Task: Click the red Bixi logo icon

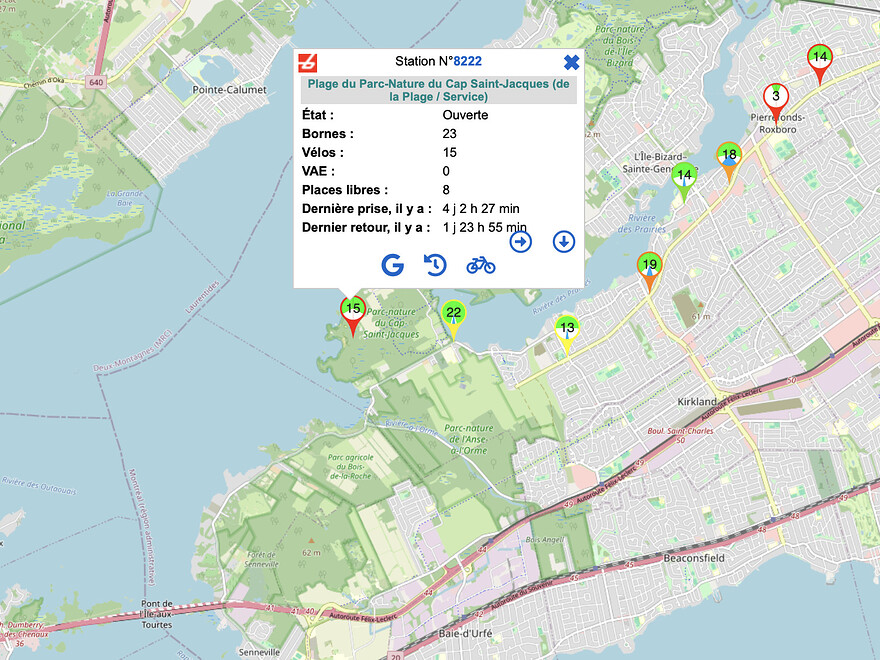Action: (x=308, y=63)
